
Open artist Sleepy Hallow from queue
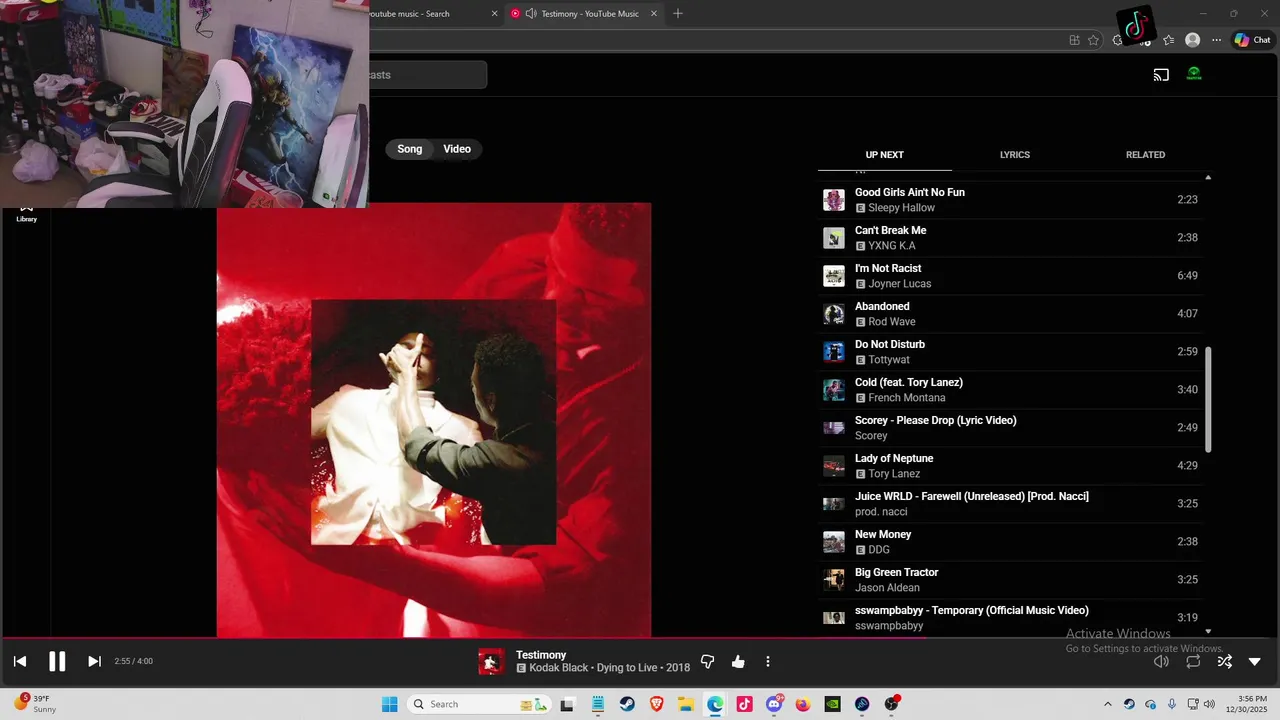point(901,208)
